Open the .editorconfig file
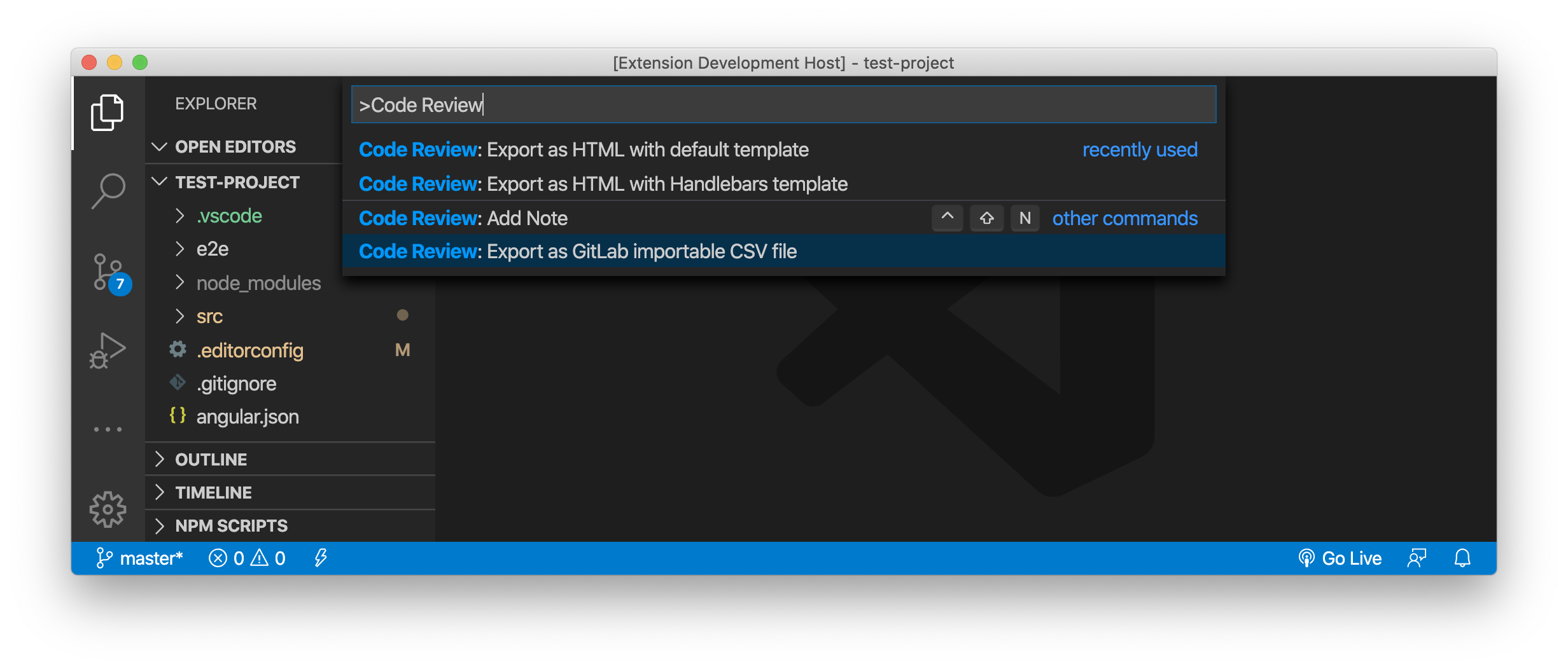Screen dimensions: 1568x669 click(249, 350)
